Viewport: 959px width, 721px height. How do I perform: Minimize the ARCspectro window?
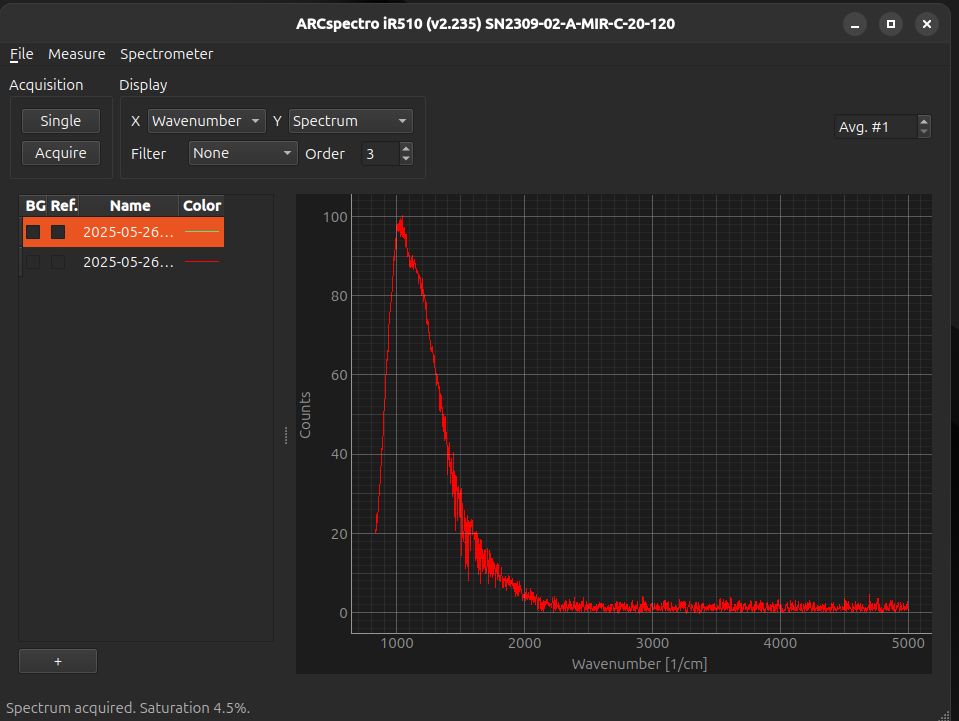pos(854,24)
